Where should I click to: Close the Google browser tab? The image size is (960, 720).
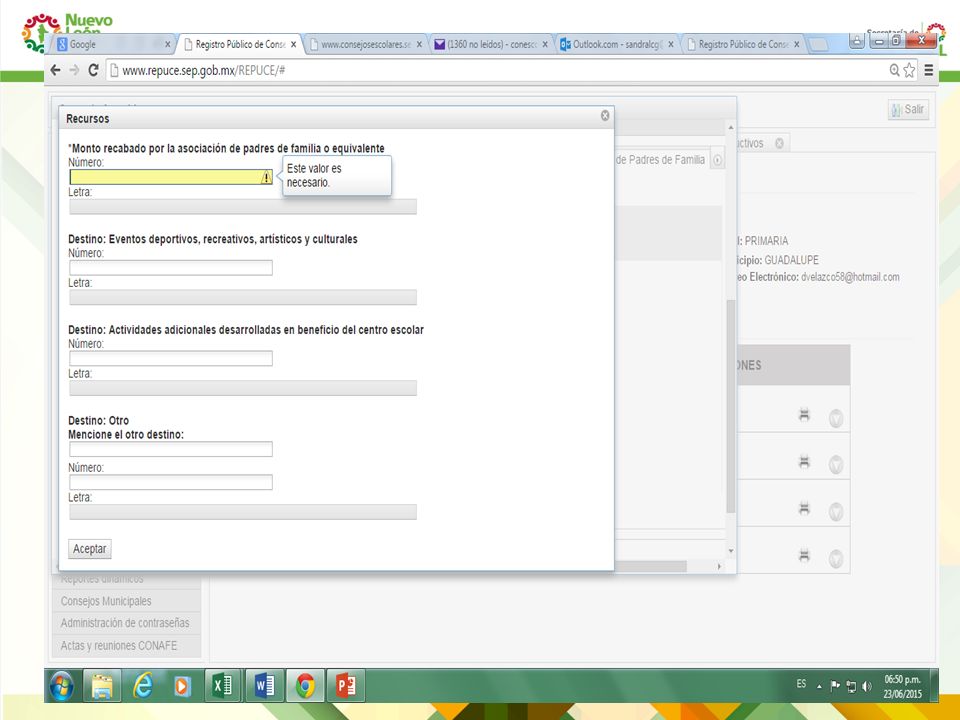tap(167, 44)
